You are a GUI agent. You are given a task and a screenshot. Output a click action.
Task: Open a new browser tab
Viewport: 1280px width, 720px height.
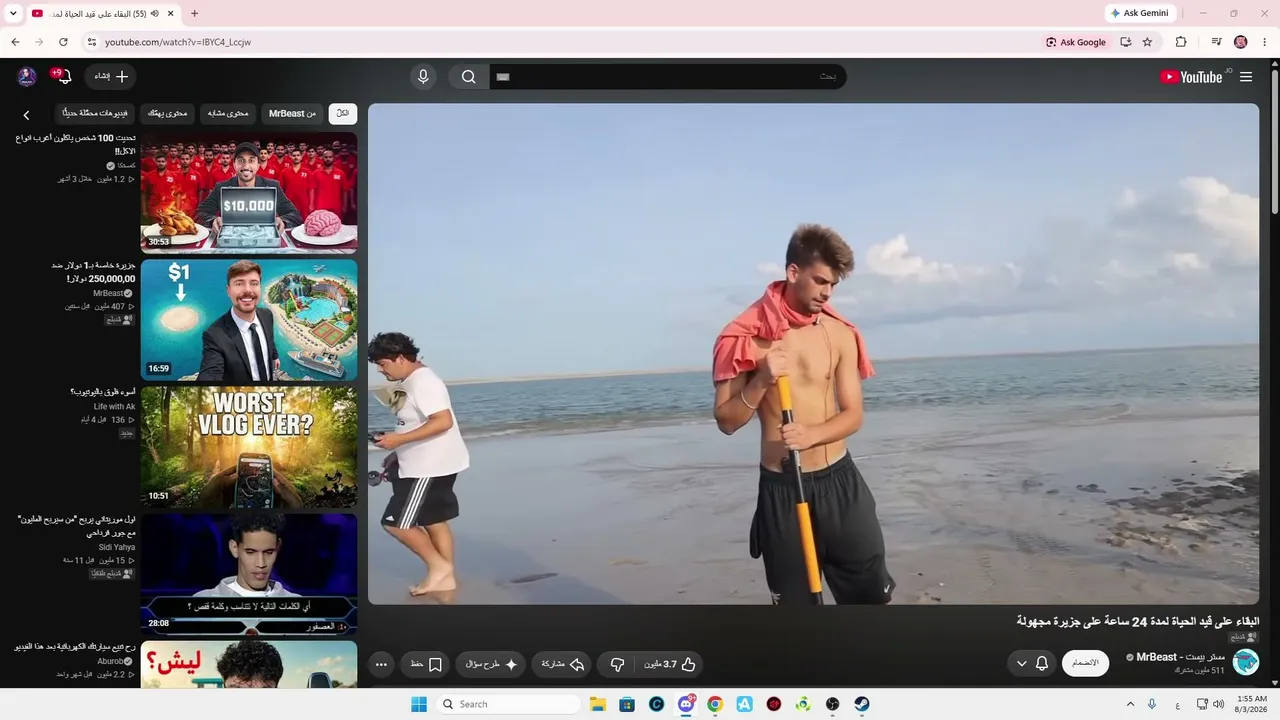tap(194, 13)
